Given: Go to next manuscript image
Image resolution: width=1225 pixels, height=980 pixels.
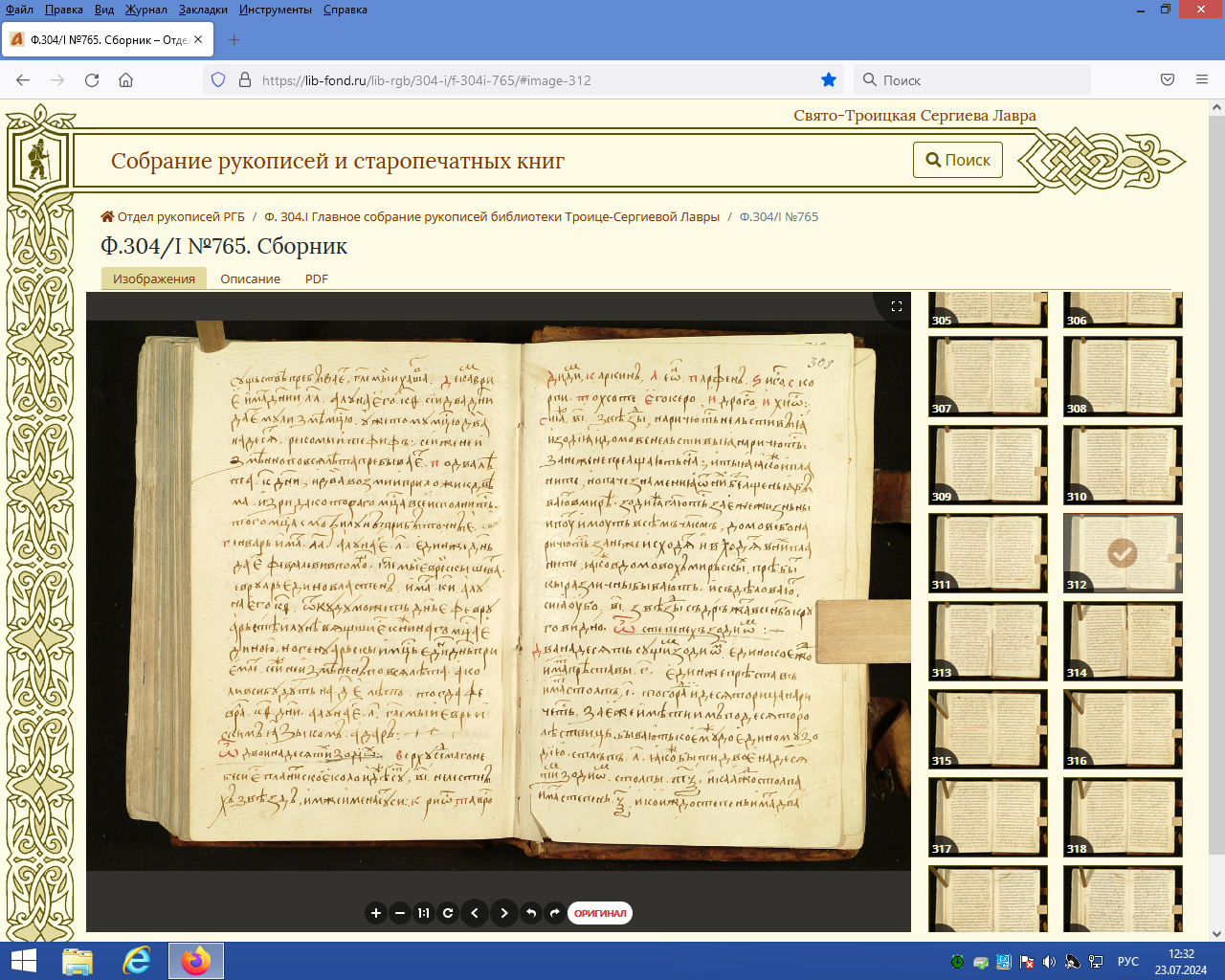Looking at the screenshot, I should 504,913.
